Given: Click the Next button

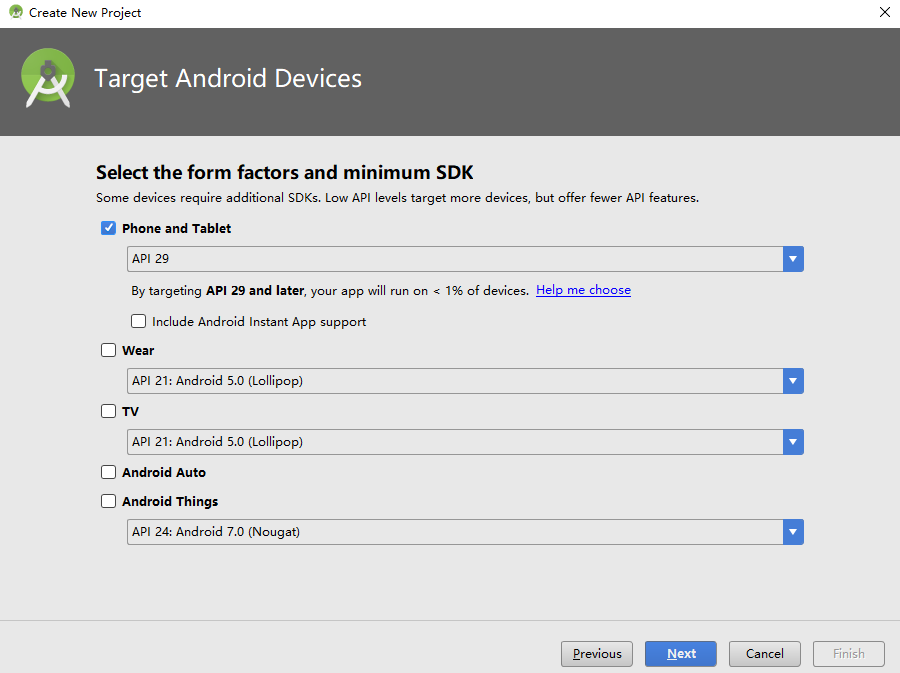Looking at the screenshot, I should click(680, 653).
